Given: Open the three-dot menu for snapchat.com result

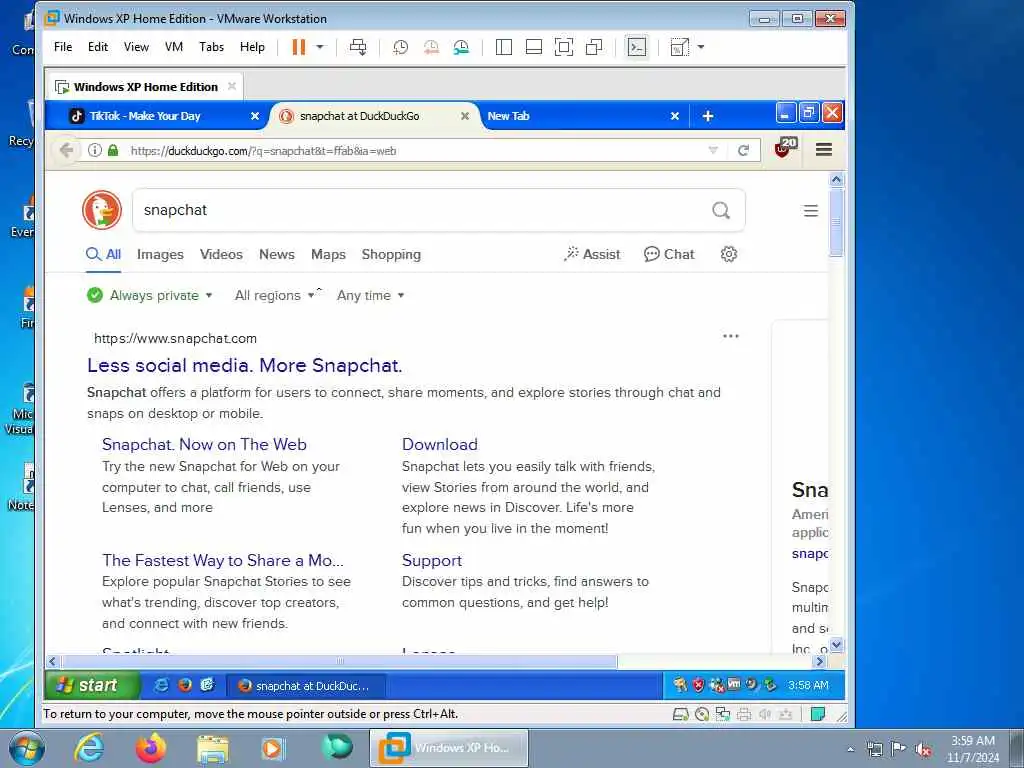Looking at the screenshot, I should [x=731, y=336].
